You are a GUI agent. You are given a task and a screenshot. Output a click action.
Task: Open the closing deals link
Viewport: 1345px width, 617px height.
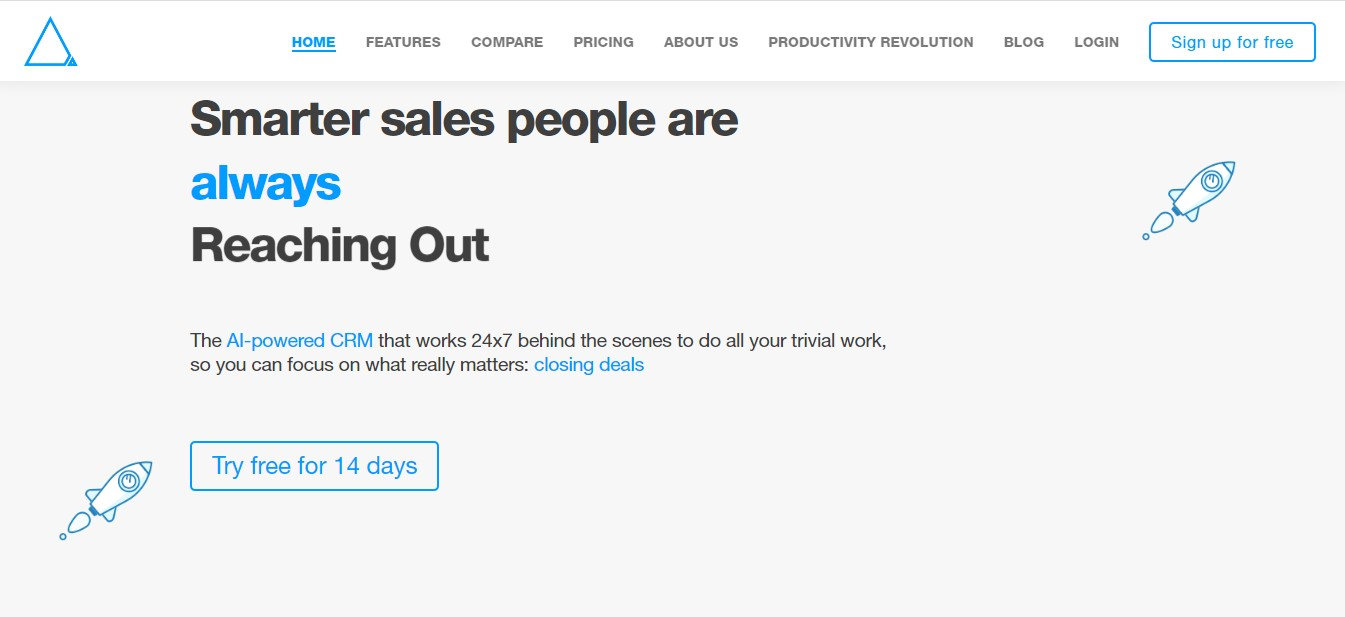[589, 365]
